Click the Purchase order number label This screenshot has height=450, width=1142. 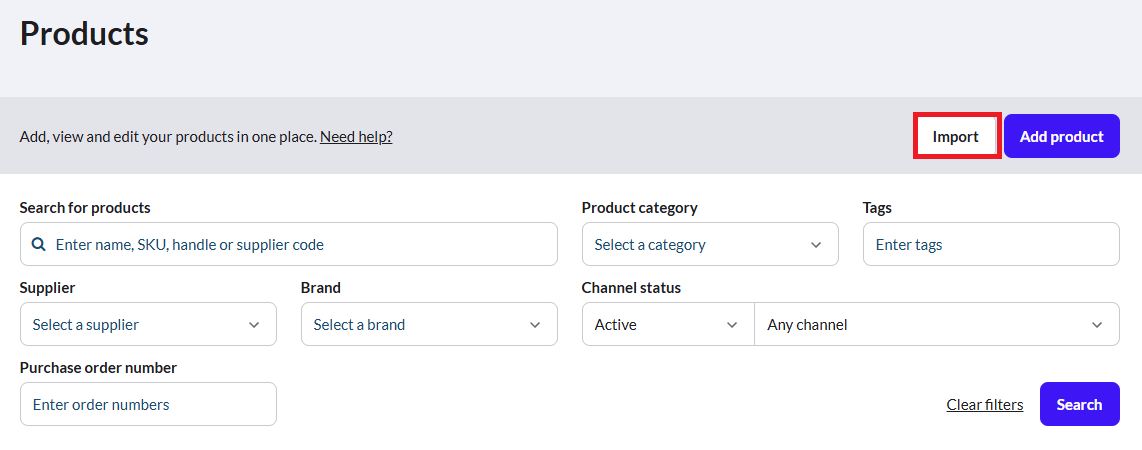tap(98, 368)
